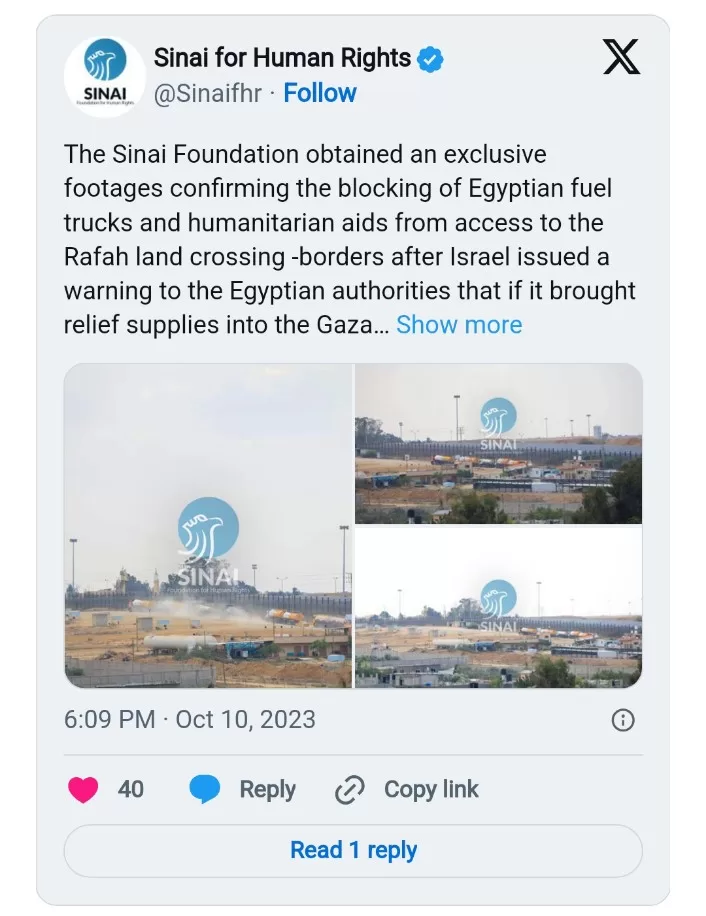The image size is (706, 916).
Task: Click the @Sinaifhr handle
Action: pyautogui.click(x=208, y=93)
